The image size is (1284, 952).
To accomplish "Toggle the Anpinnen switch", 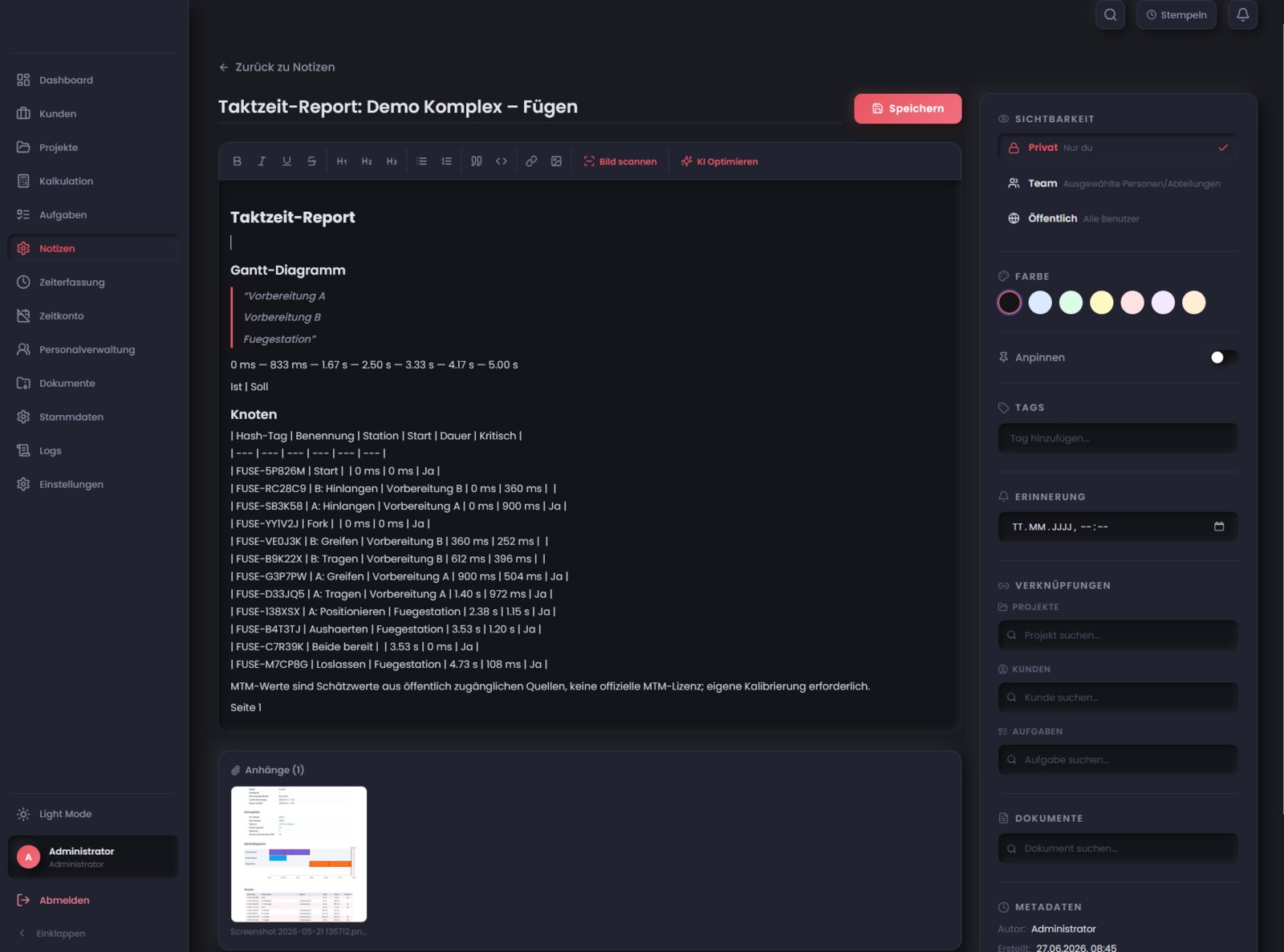I will (x=1224, y=357).
